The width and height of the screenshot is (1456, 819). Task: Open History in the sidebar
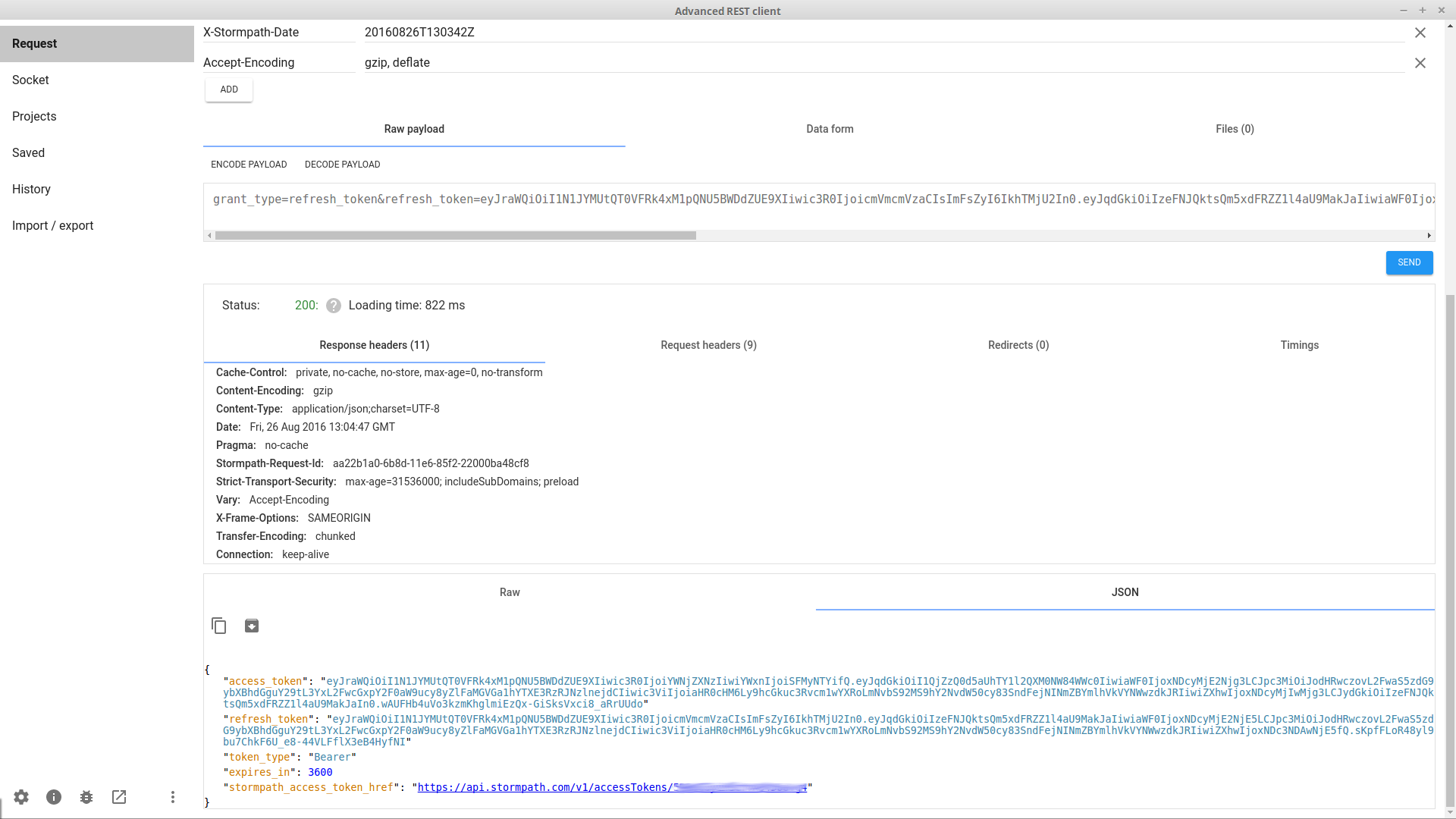97,190
